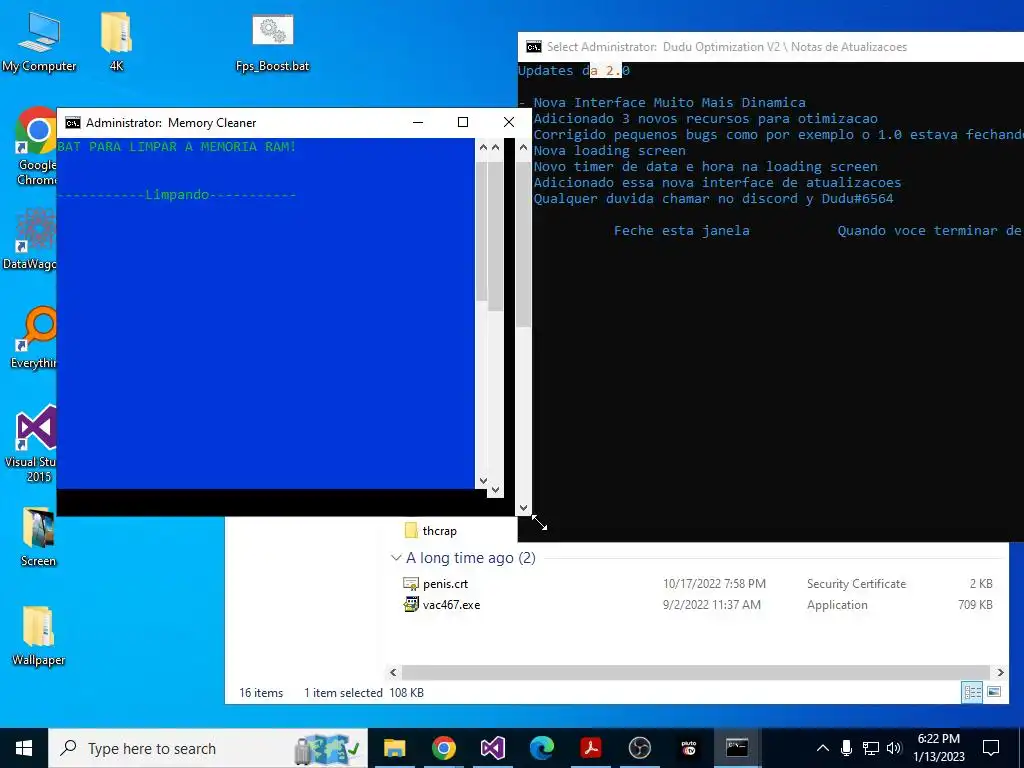
Task: Click the vac467.exe 'Application' type cell
Action: (x=837, y=605)
